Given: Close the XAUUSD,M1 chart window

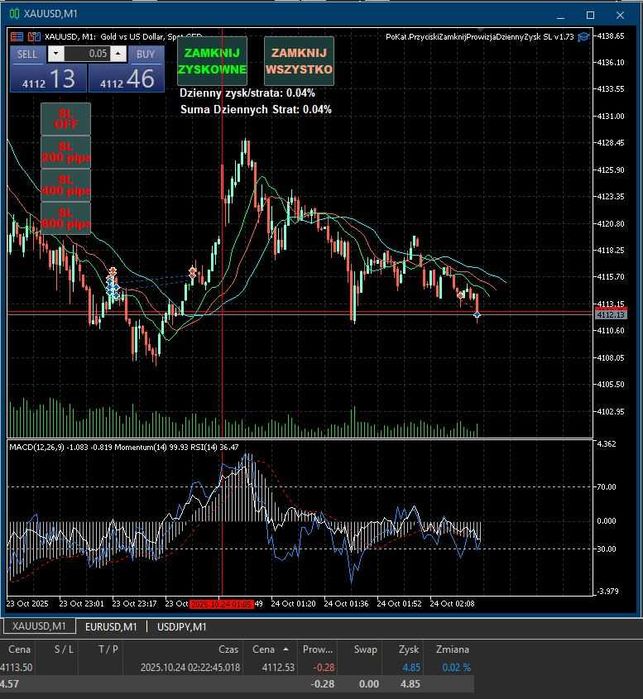Looking at the screenshot, I should 620,15.
